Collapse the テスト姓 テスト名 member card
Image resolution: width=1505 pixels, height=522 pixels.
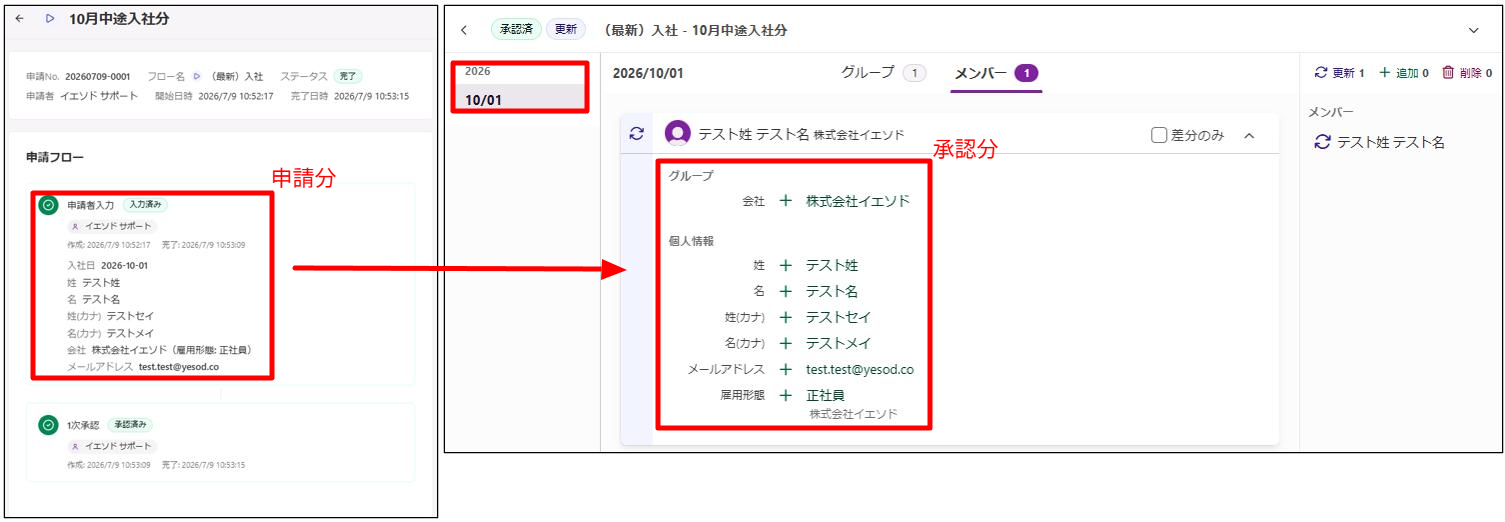click(1249, 135)
